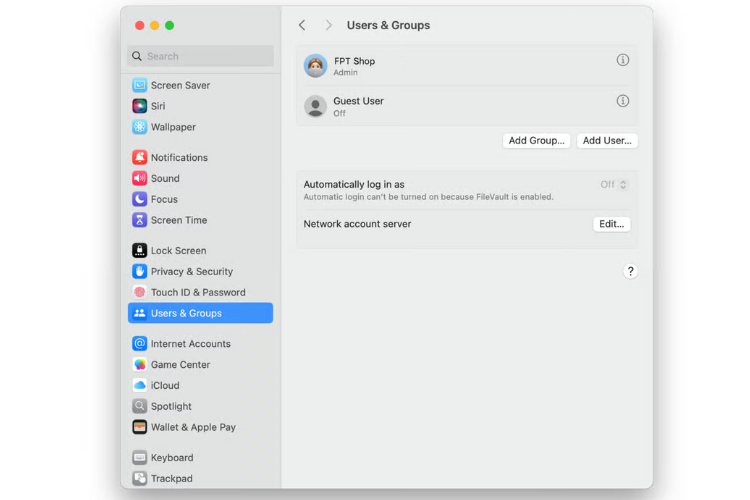Go back with the left chevron
This screenshot has height=500, width=750.
pos(302,25)
